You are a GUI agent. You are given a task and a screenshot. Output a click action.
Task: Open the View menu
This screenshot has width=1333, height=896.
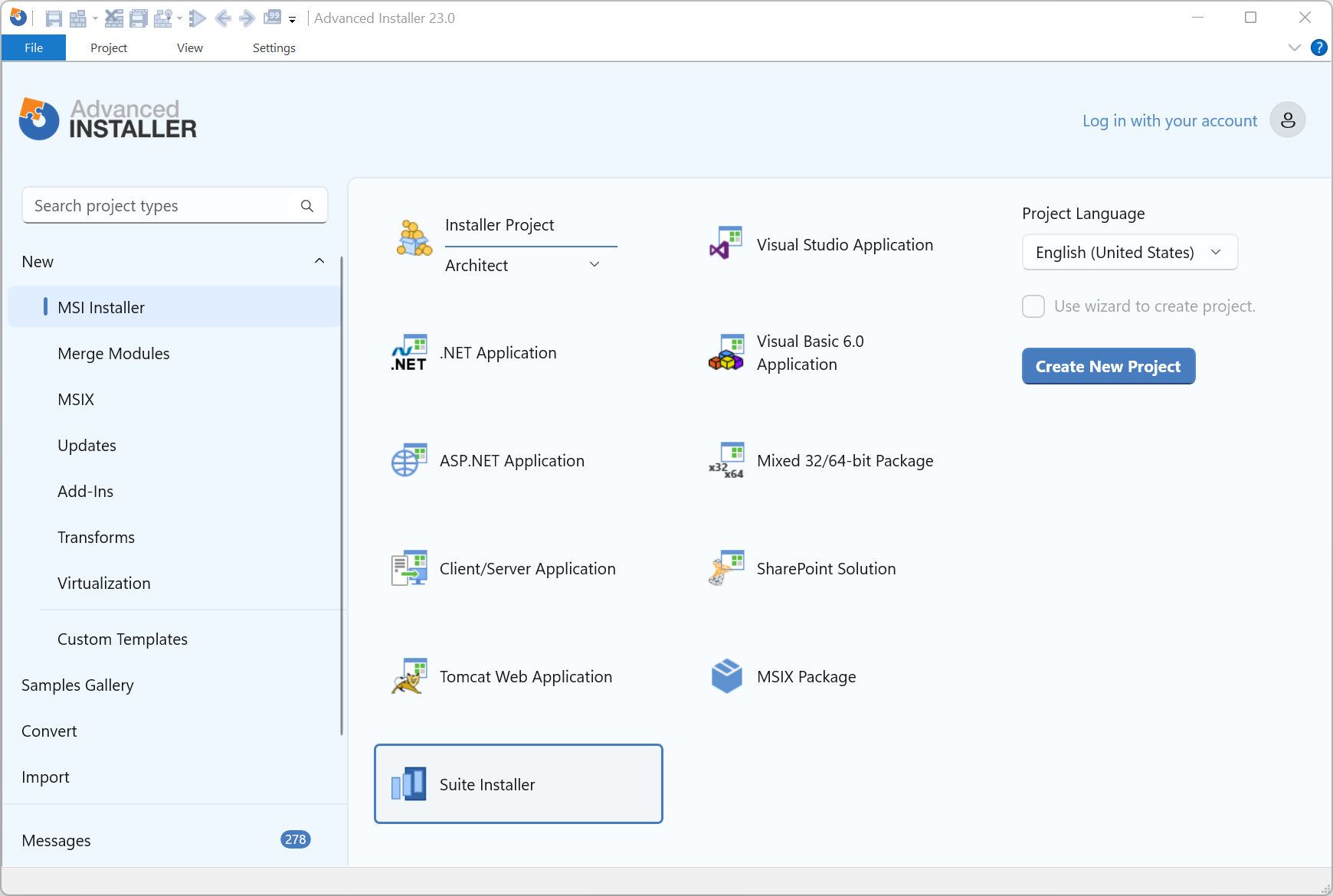tap(190, 47)
